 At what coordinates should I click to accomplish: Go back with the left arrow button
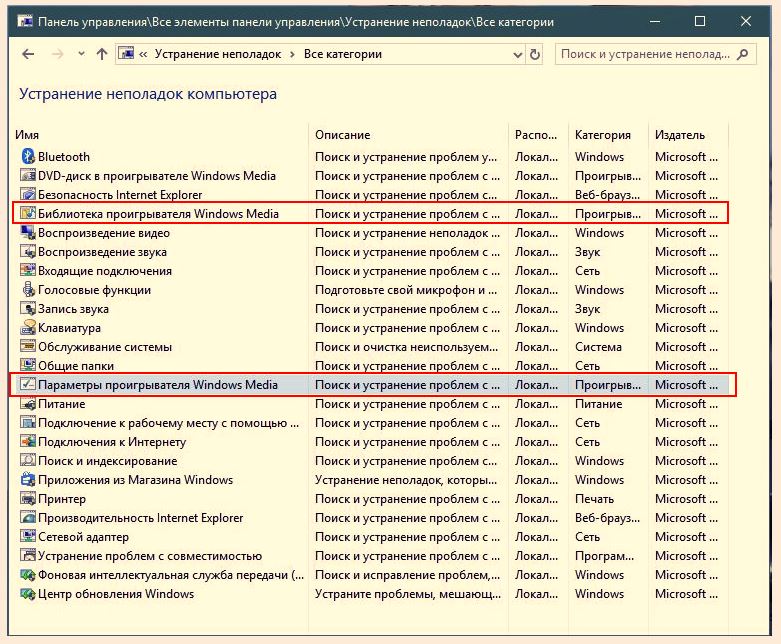pos(28,54)
